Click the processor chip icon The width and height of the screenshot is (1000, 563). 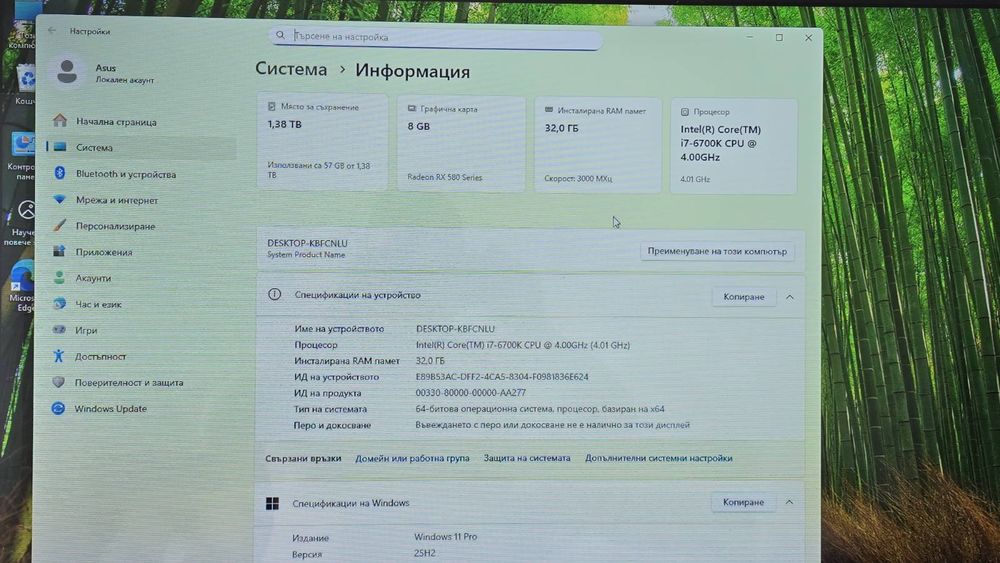click(x=684, y=112)
